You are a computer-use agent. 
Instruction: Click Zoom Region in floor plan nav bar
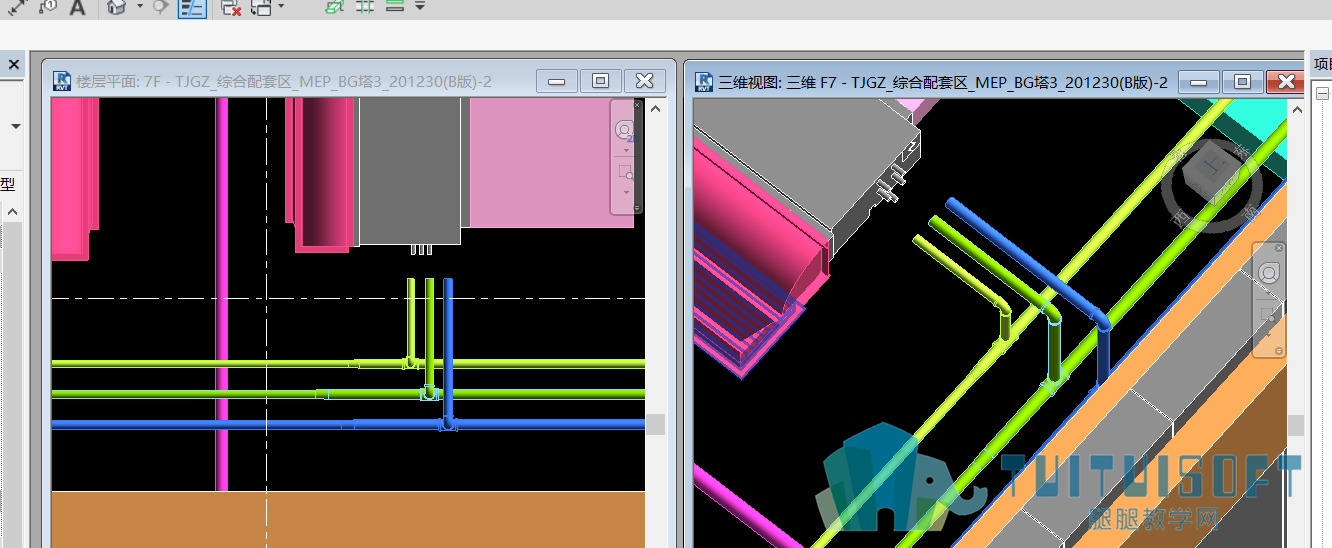click(626, 171)
